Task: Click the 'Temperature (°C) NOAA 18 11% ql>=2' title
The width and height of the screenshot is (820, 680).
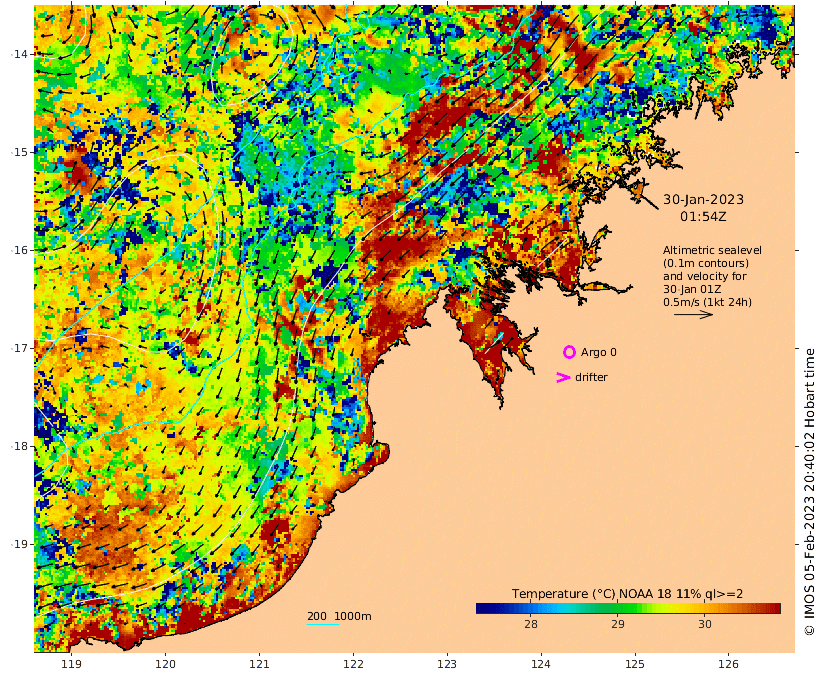Action: click(628, 594)
